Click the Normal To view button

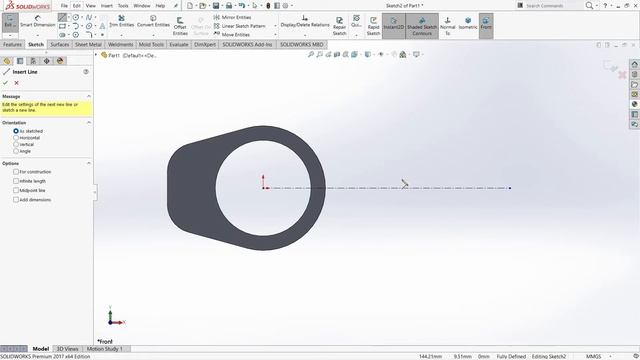tap(447, 26)
